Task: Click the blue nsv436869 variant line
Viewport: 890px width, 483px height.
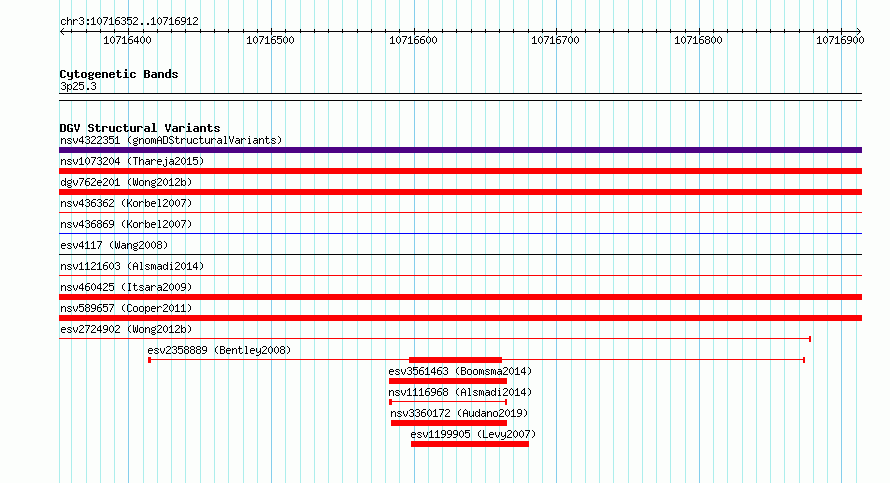Action: coord(460,233)
